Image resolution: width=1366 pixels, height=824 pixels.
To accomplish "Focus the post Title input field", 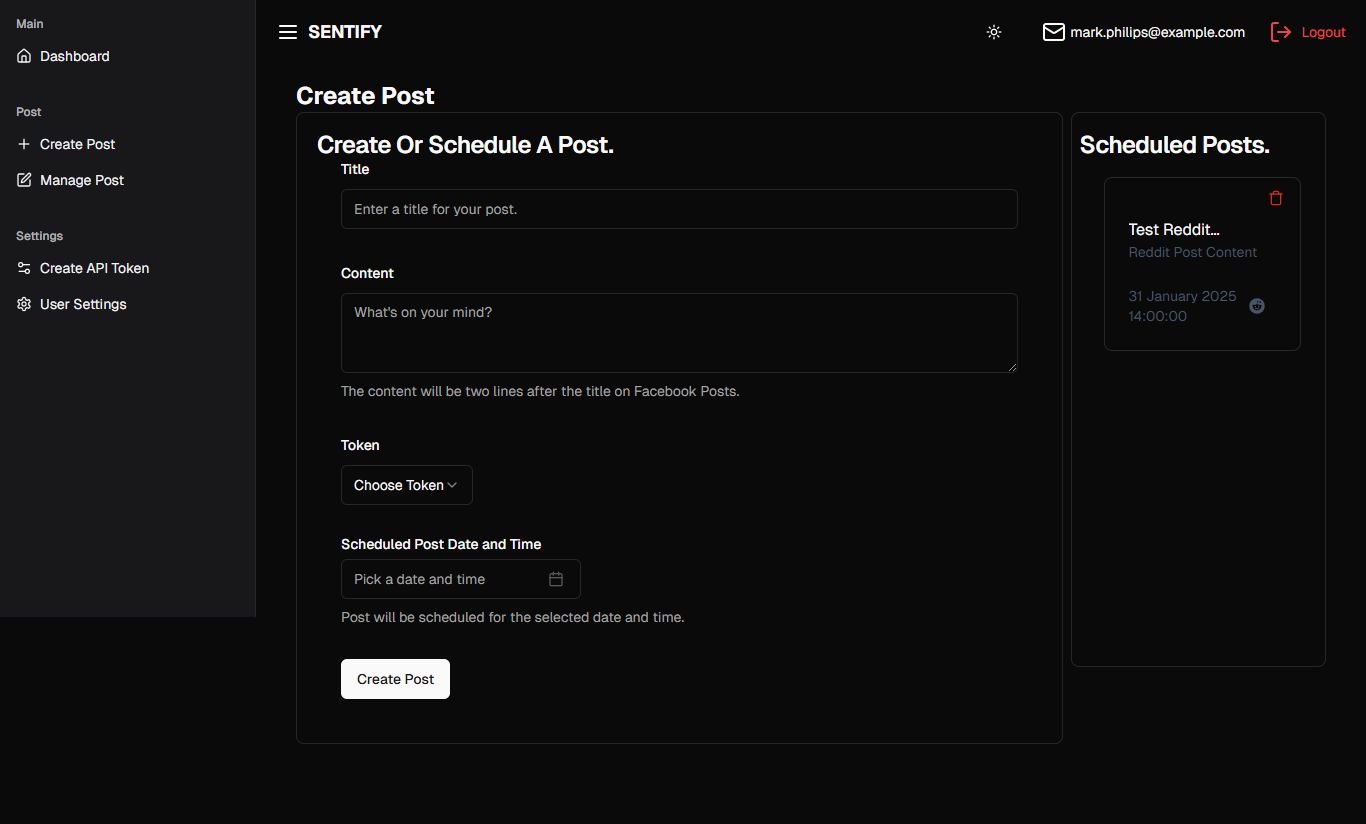I will point(678,209).
